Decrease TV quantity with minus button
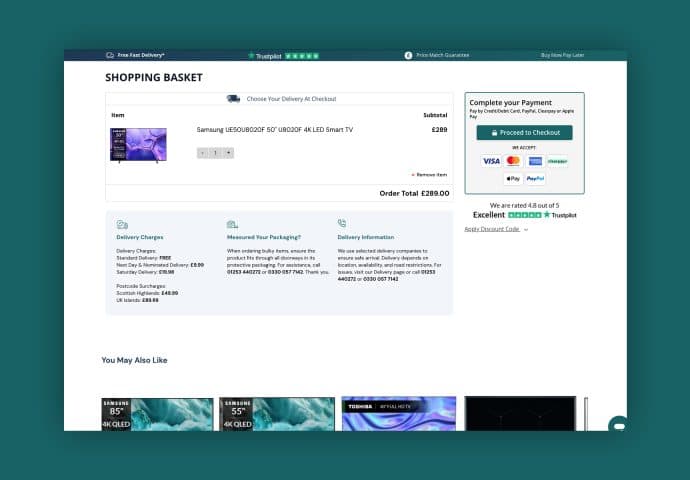The image size is (690, 480). pos(203,153)
